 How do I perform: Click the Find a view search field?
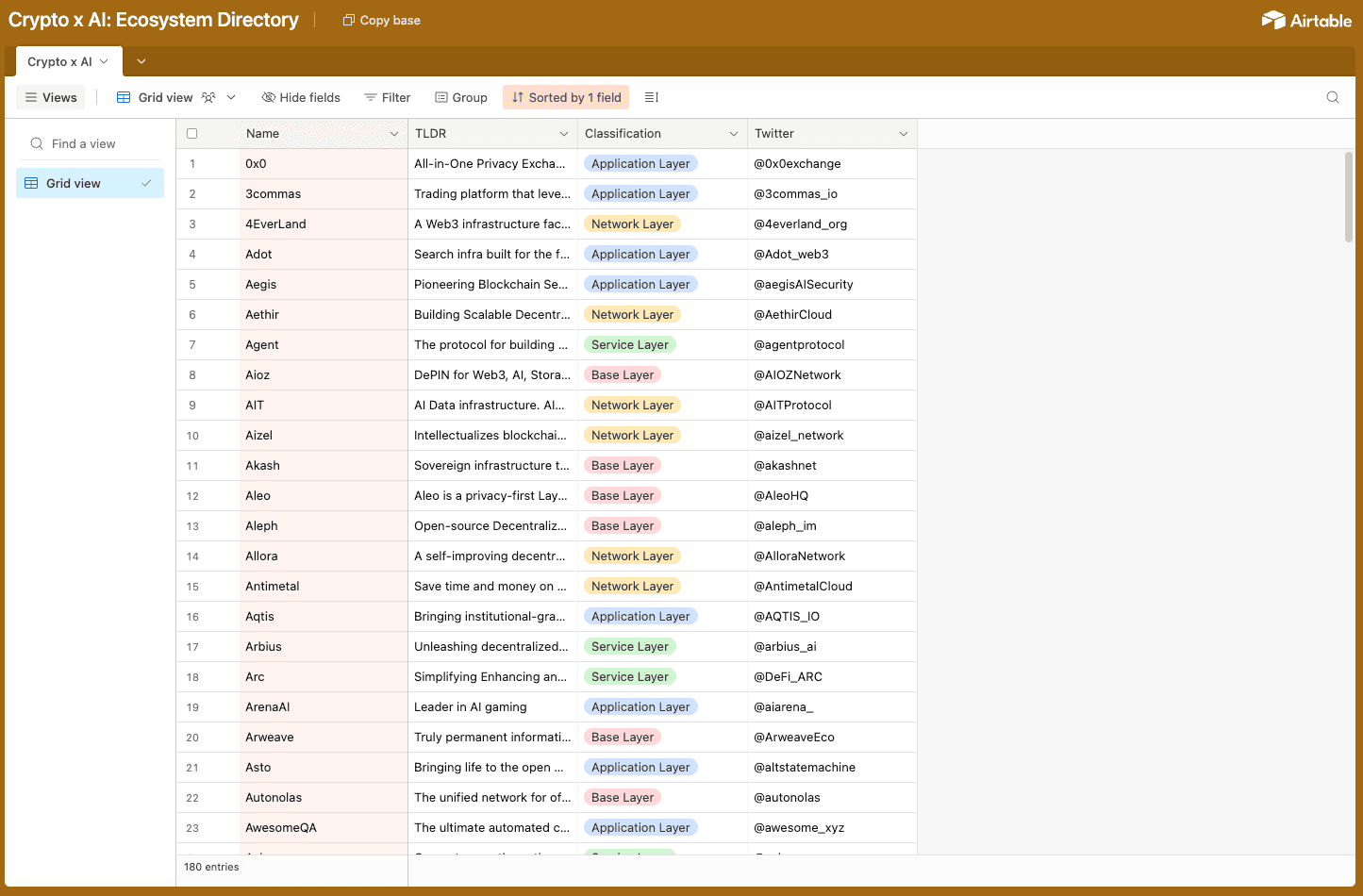(90, 143)
